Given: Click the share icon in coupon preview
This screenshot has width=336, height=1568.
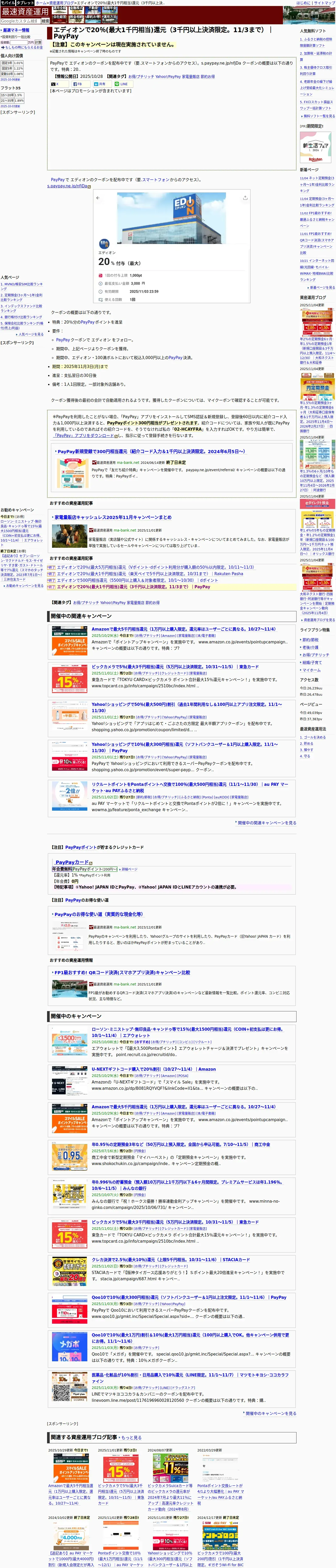Looking at the screenshot, I should (x=245, y=198).
